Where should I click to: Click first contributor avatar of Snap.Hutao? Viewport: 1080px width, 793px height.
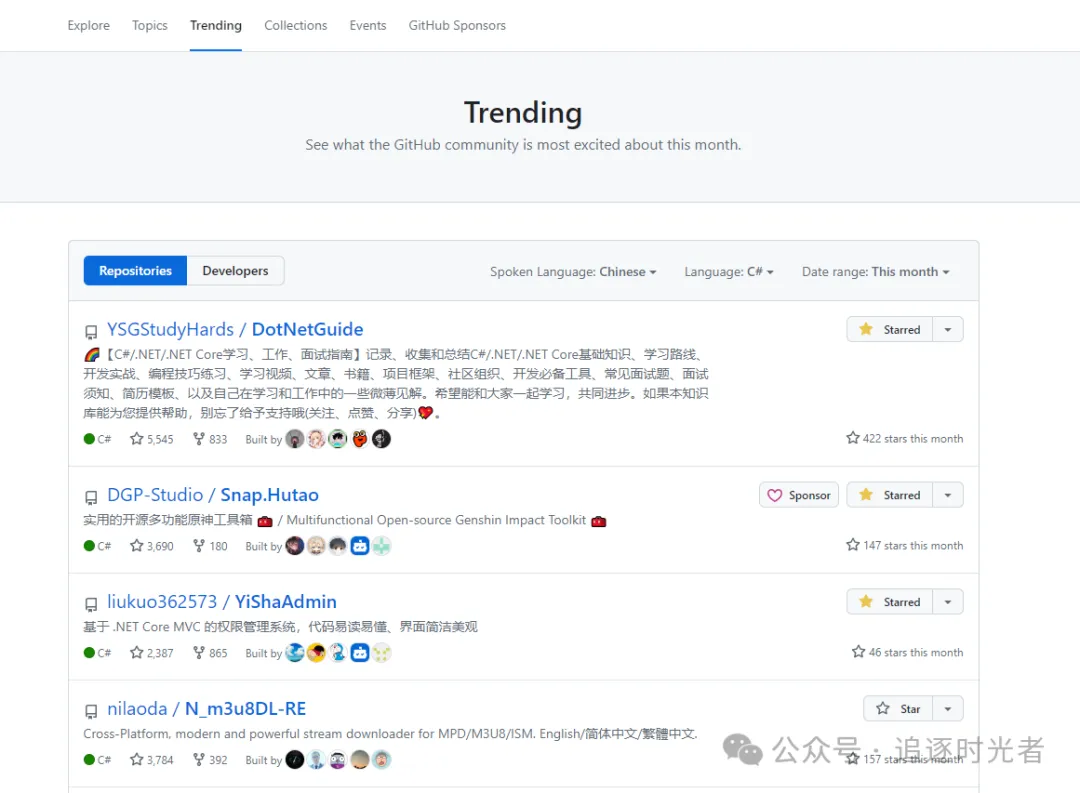pyautogui.click(x=295, y=546)
